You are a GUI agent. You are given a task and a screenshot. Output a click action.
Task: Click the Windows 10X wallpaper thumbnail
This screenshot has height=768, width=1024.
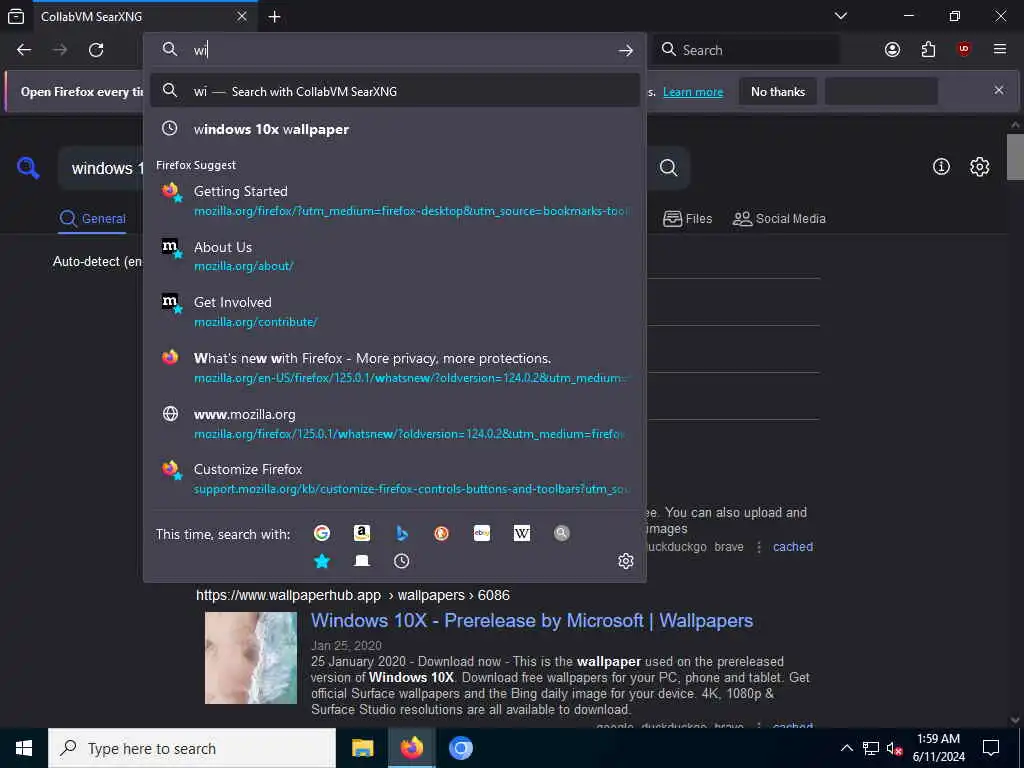[x=251, y=658]
